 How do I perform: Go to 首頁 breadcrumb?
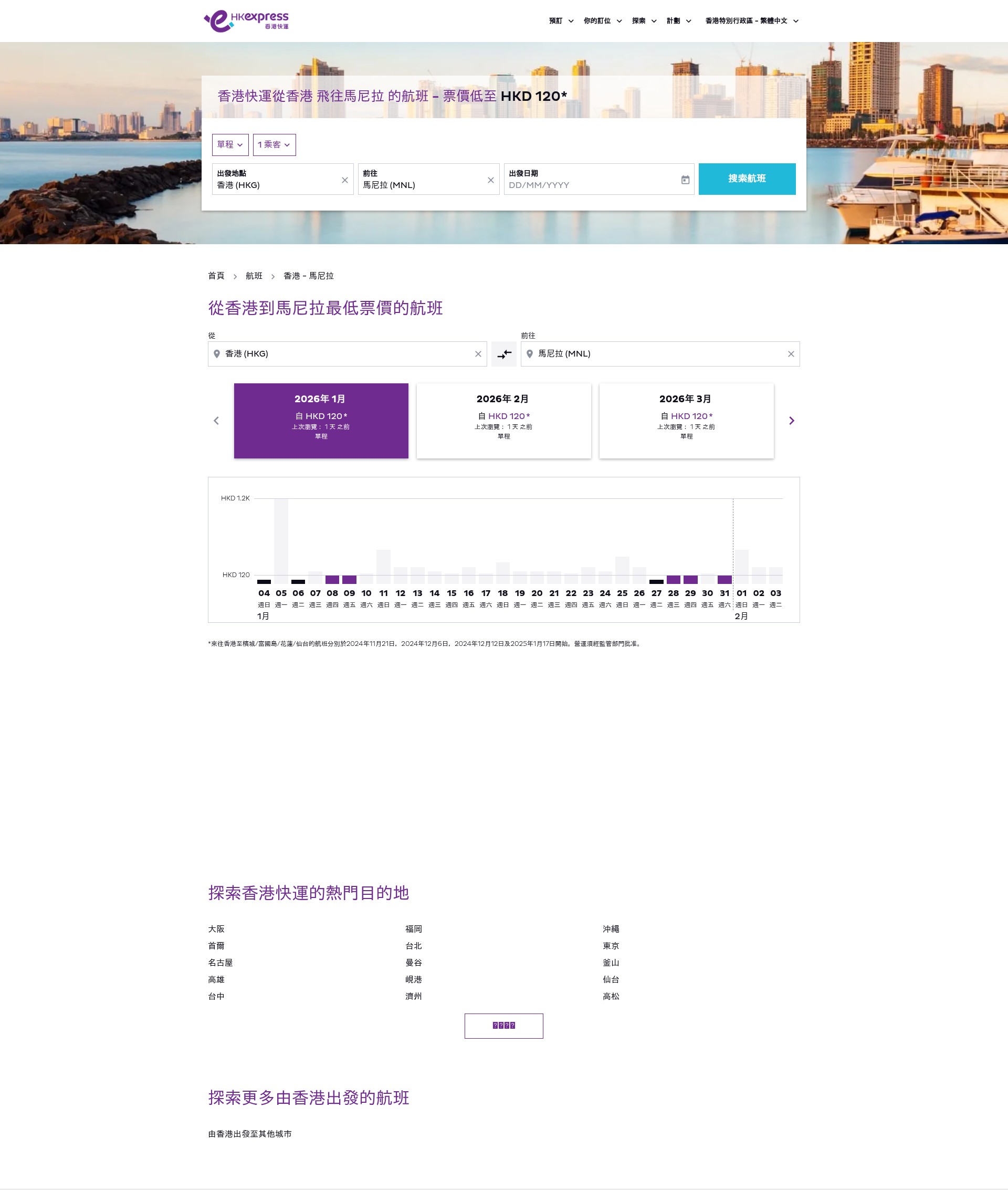click(216, 276)
